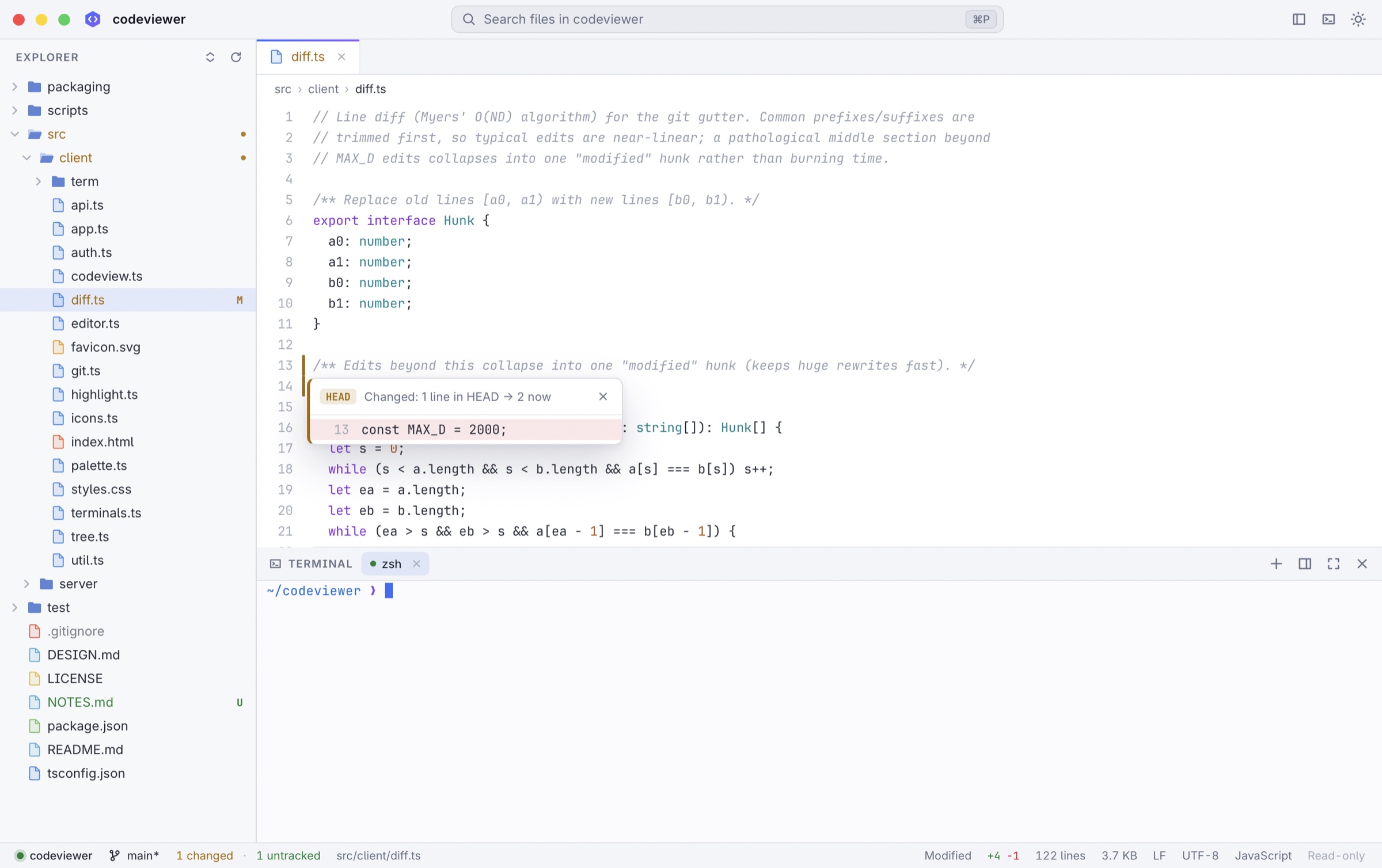Collapse the client folder

pos(26,157)
